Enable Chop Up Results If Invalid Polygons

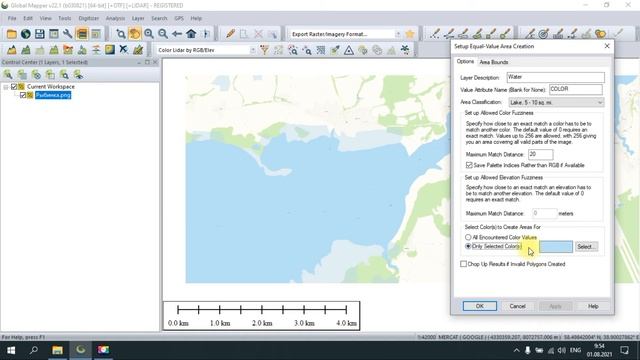pyautogui.click(x=463, y=264)
